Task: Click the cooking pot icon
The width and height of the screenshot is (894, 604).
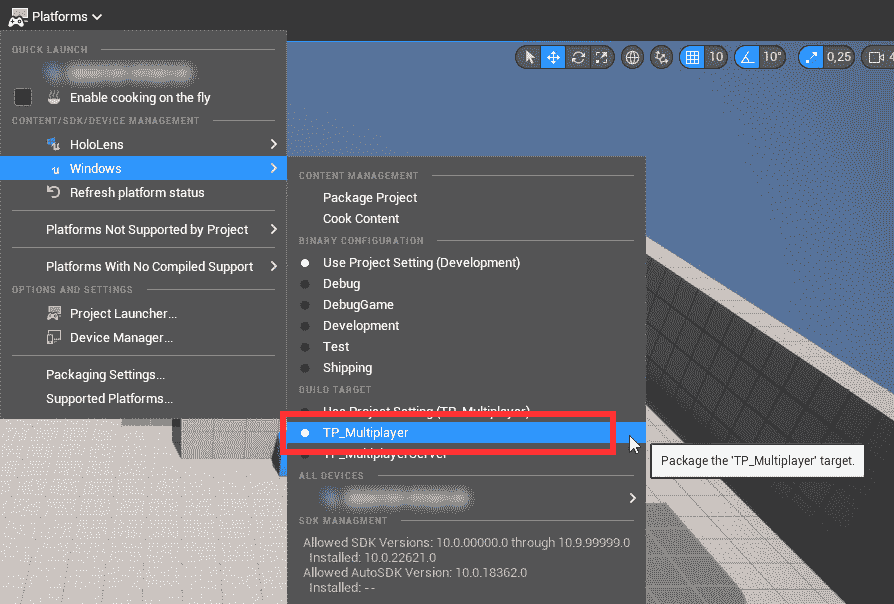Action: point(54,98)
